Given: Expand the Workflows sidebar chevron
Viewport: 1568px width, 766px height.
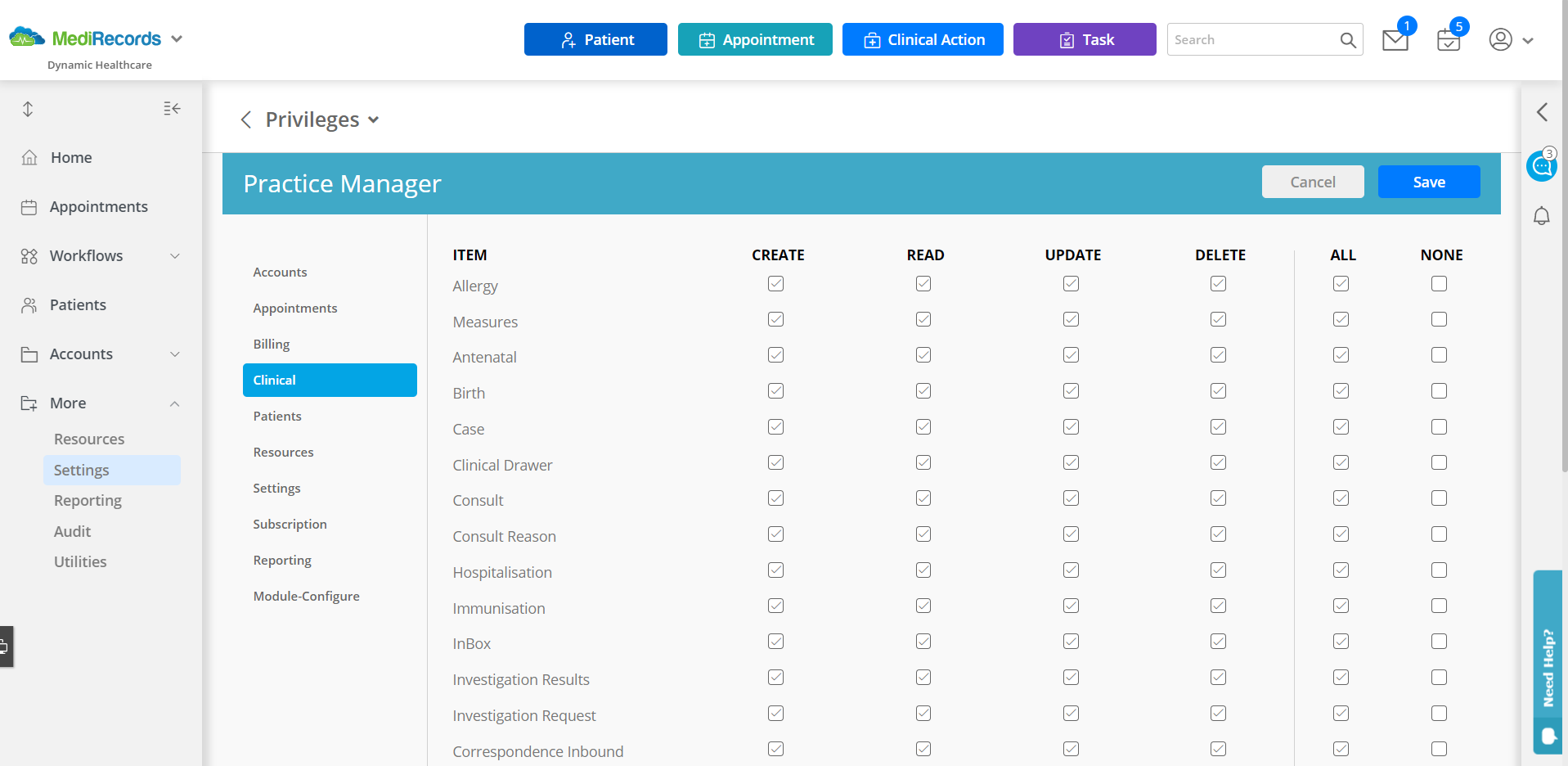Looking at the screenshot, I should pos(175,256).
